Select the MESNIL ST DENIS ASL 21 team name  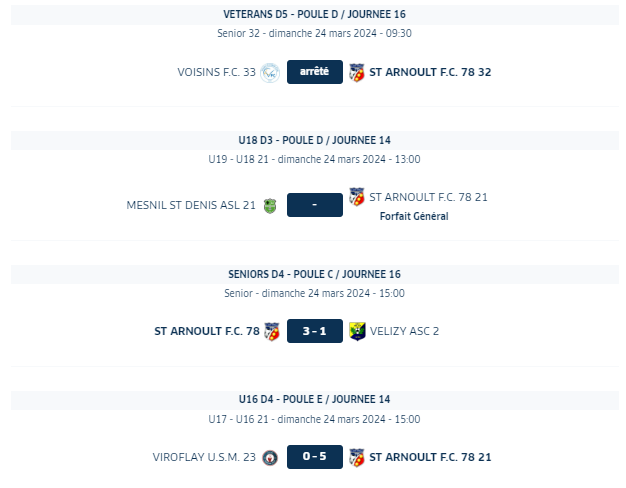(191, 205)
